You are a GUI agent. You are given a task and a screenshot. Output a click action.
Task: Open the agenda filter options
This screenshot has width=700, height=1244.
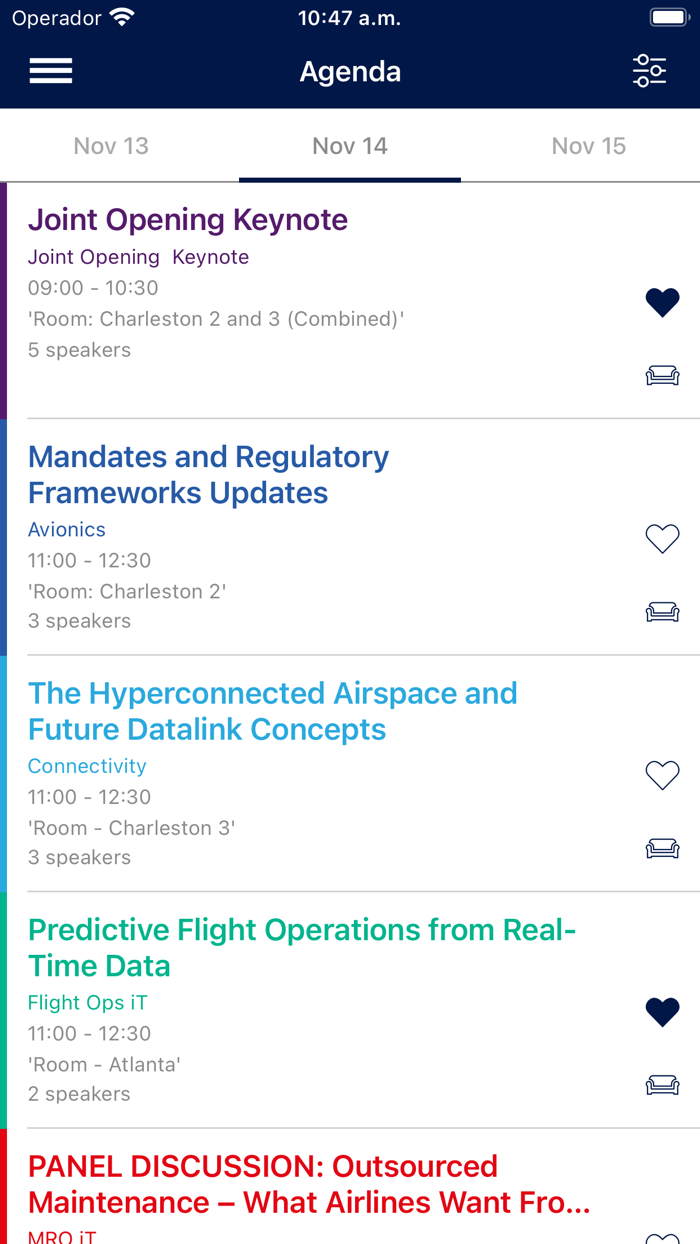[x=650, y=70]
